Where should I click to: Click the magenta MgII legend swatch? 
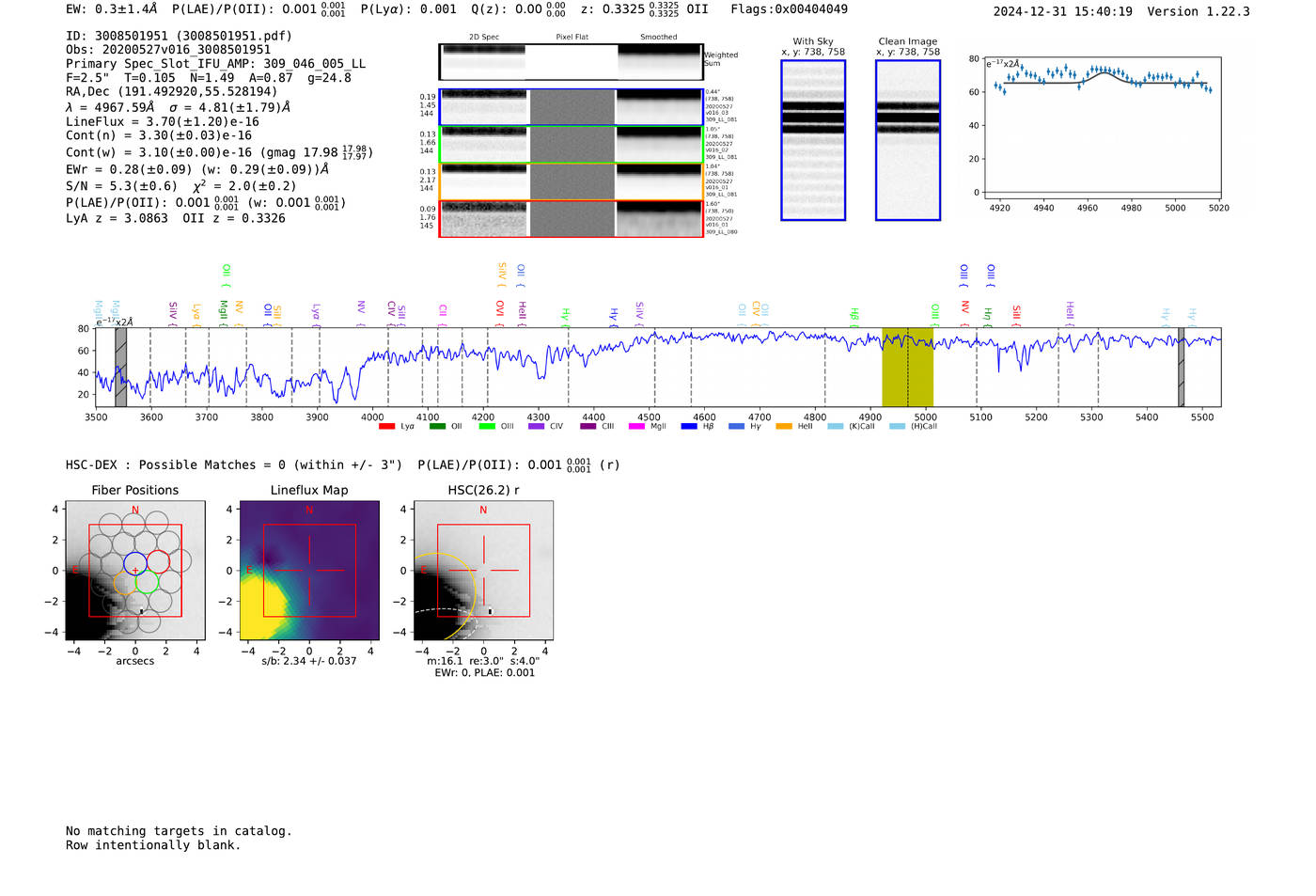(636, 427)
